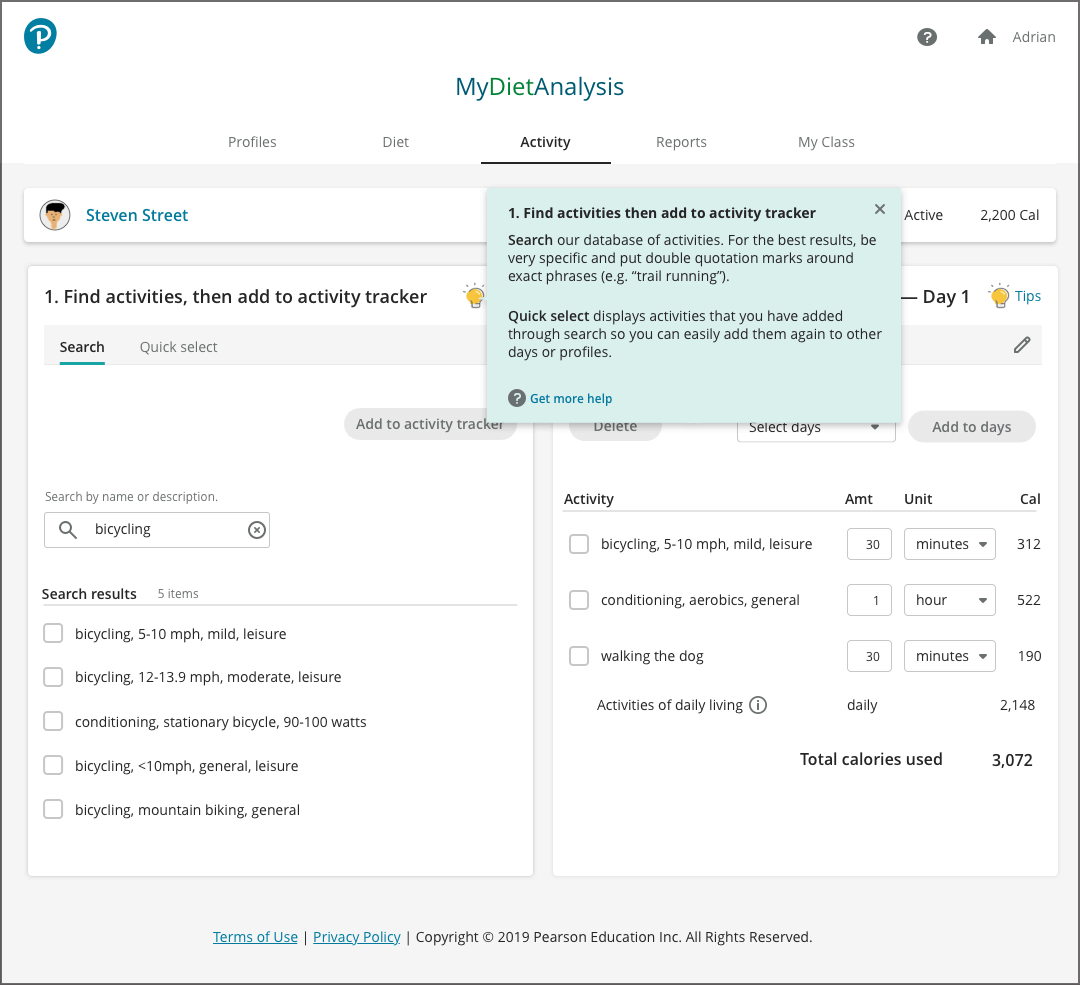Check bicycling, mountain biking, general result

click(53, 810)
